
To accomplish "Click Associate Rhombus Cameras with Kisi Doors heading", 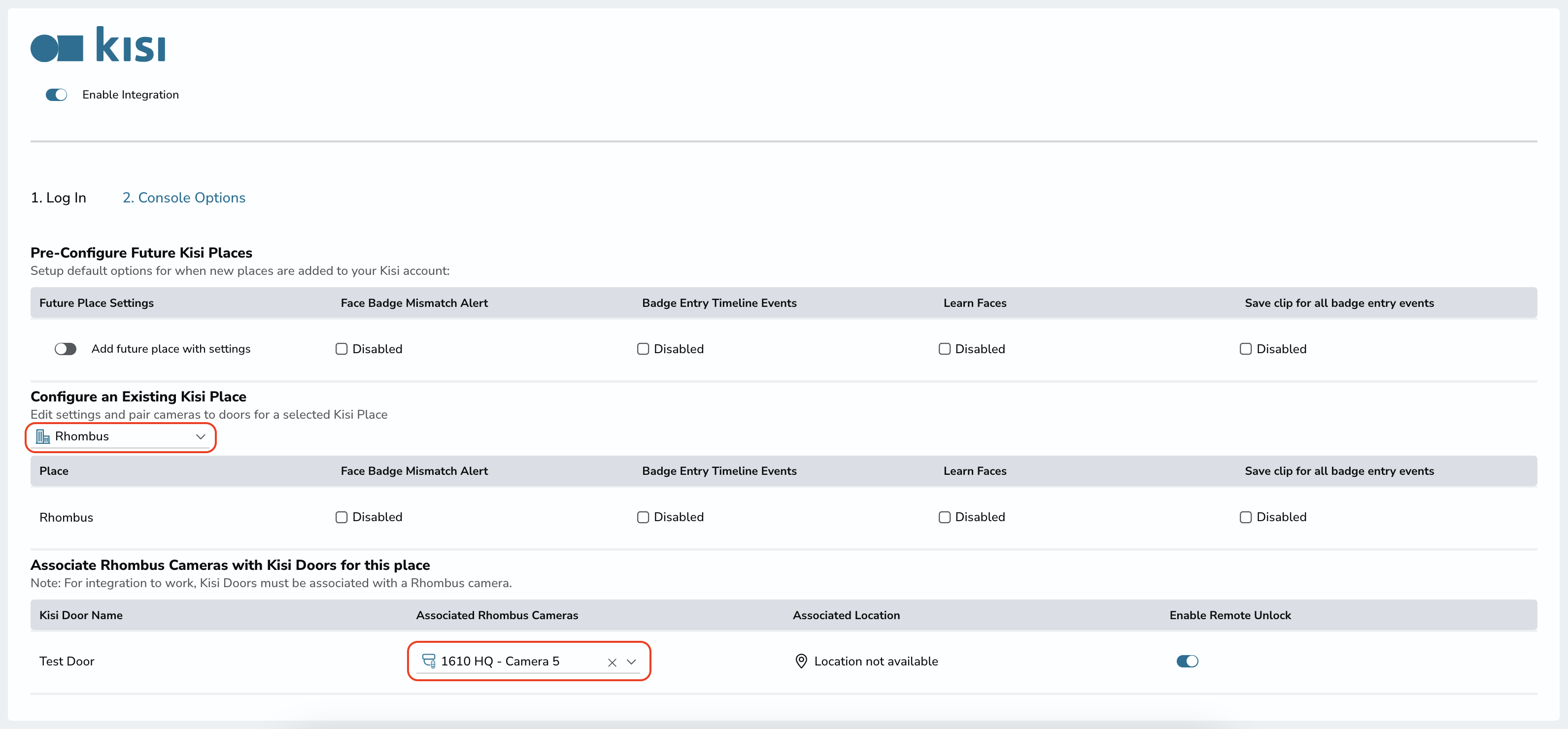I will pyautogui.click(x=230, y=564).
